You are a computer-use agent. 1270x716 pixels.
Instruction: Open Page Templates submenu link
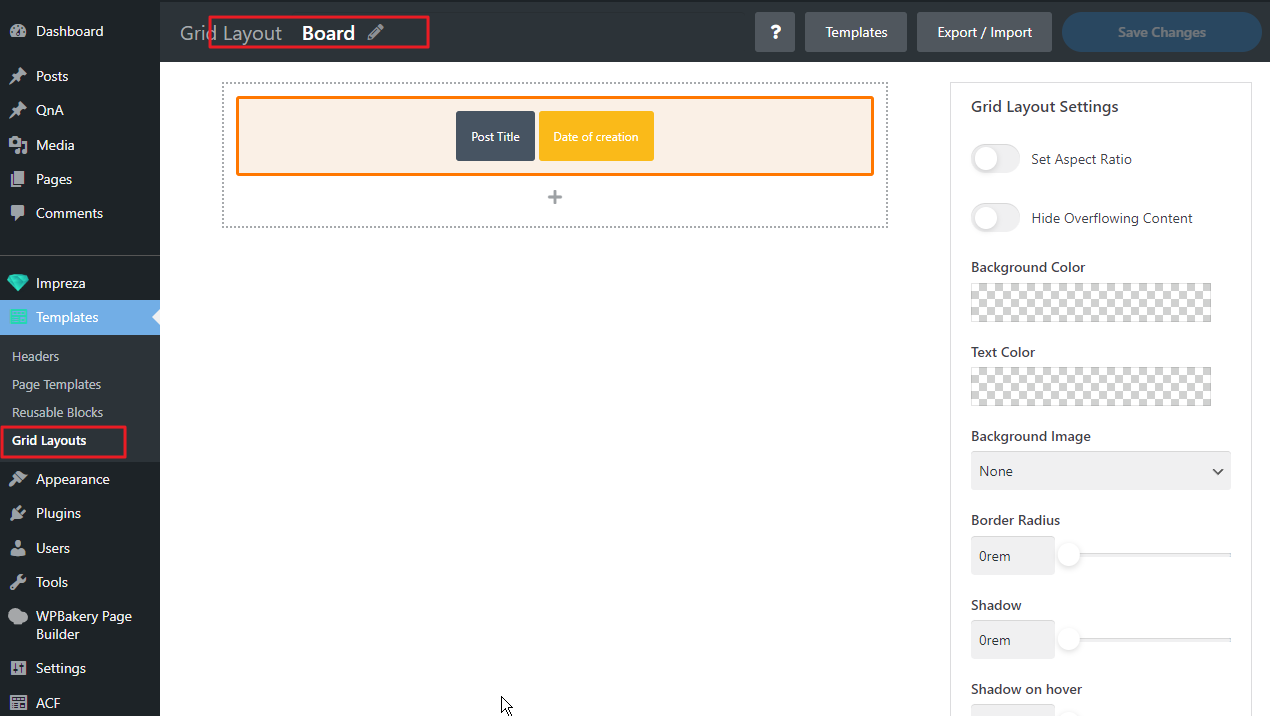[56, 384]
